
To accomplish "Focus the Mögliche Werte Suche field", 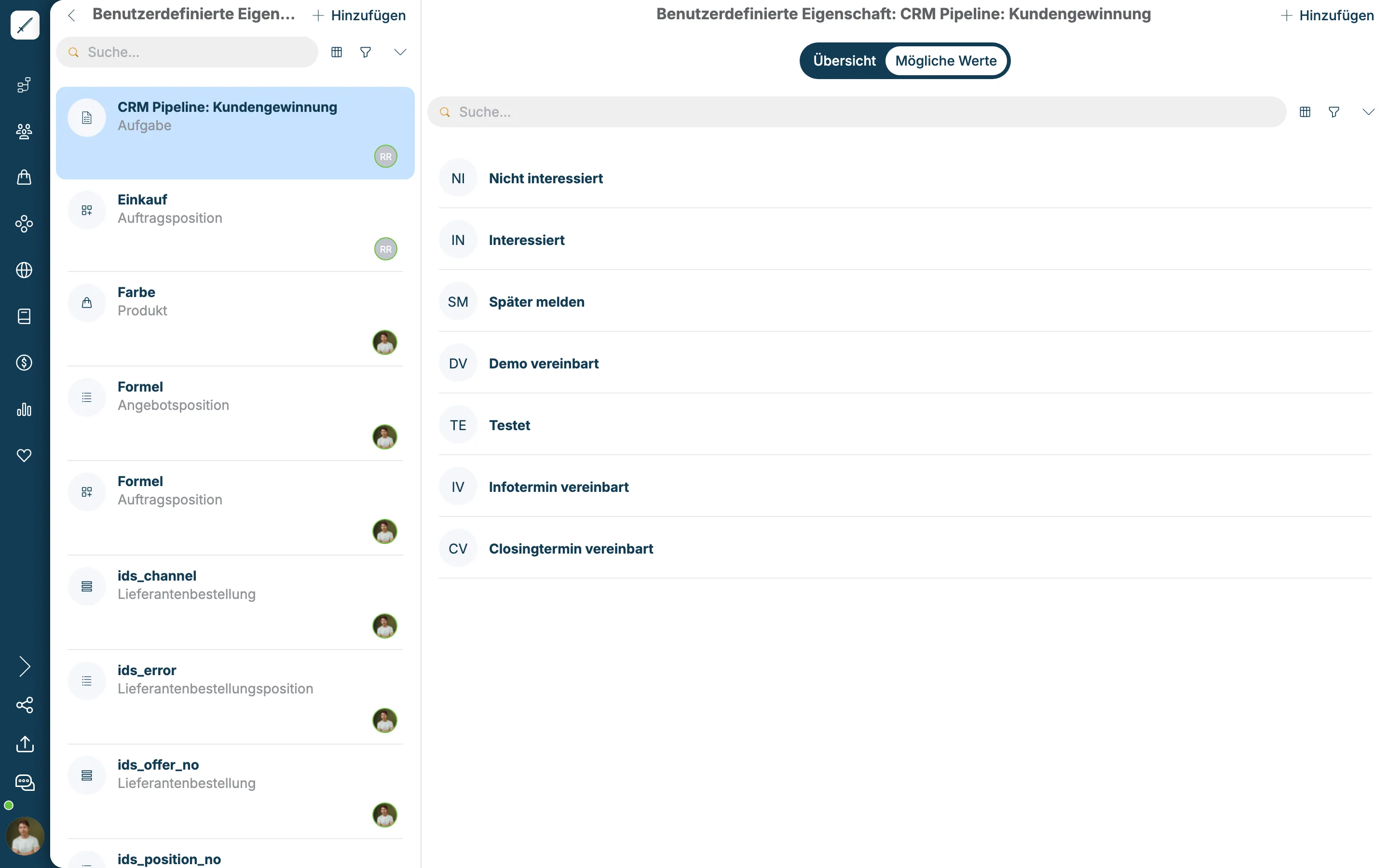I will tap(857, 112).
